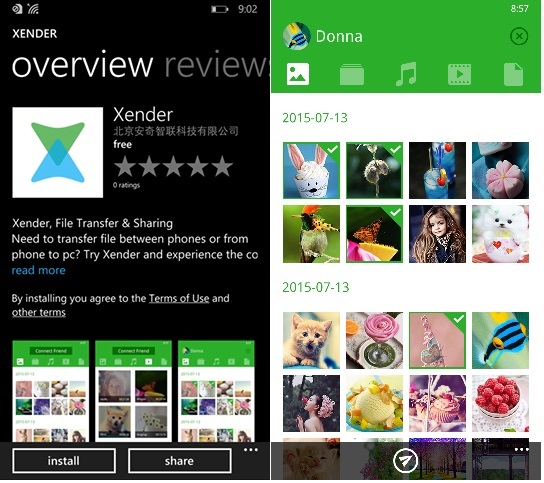Tap the 9:02 clock in status bar

click(x=248, y=9)
